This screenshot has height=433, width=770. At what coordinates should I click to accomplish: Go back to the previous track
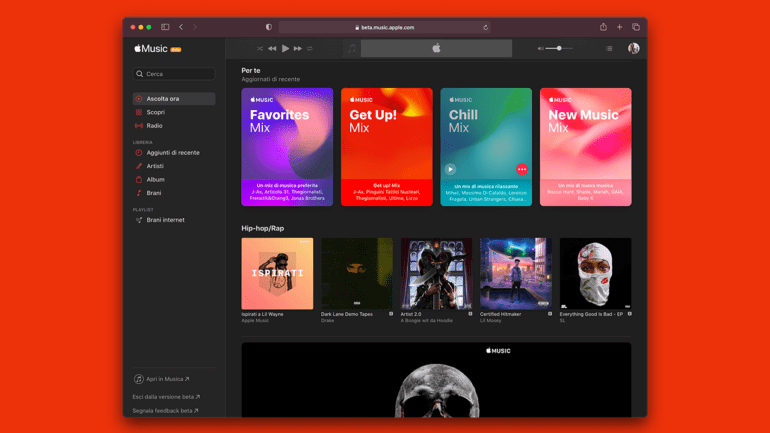pyautogui.click(x=272, y=48)
